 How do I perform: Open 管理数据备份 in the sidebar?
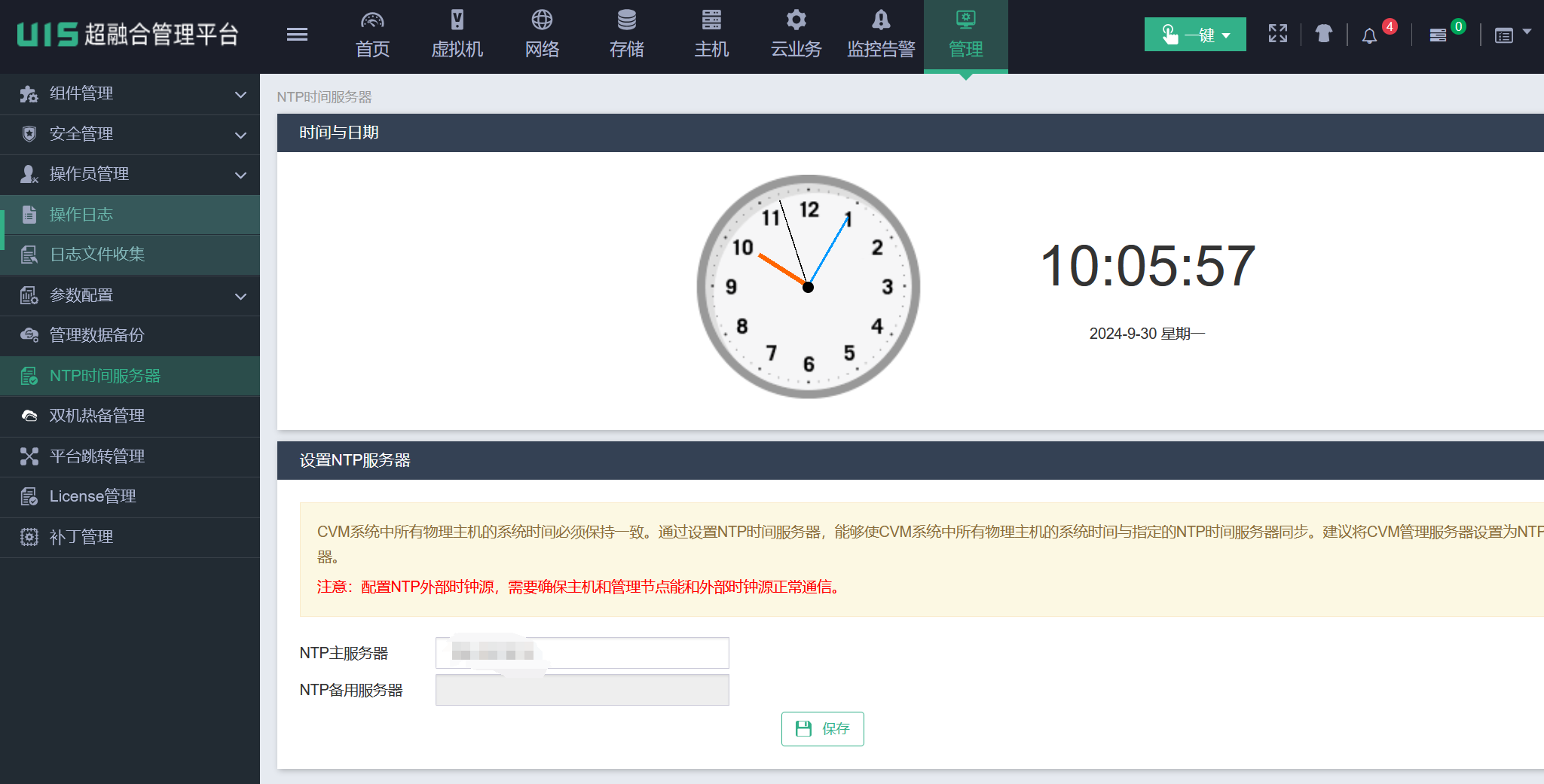click(x=130, y=335)
